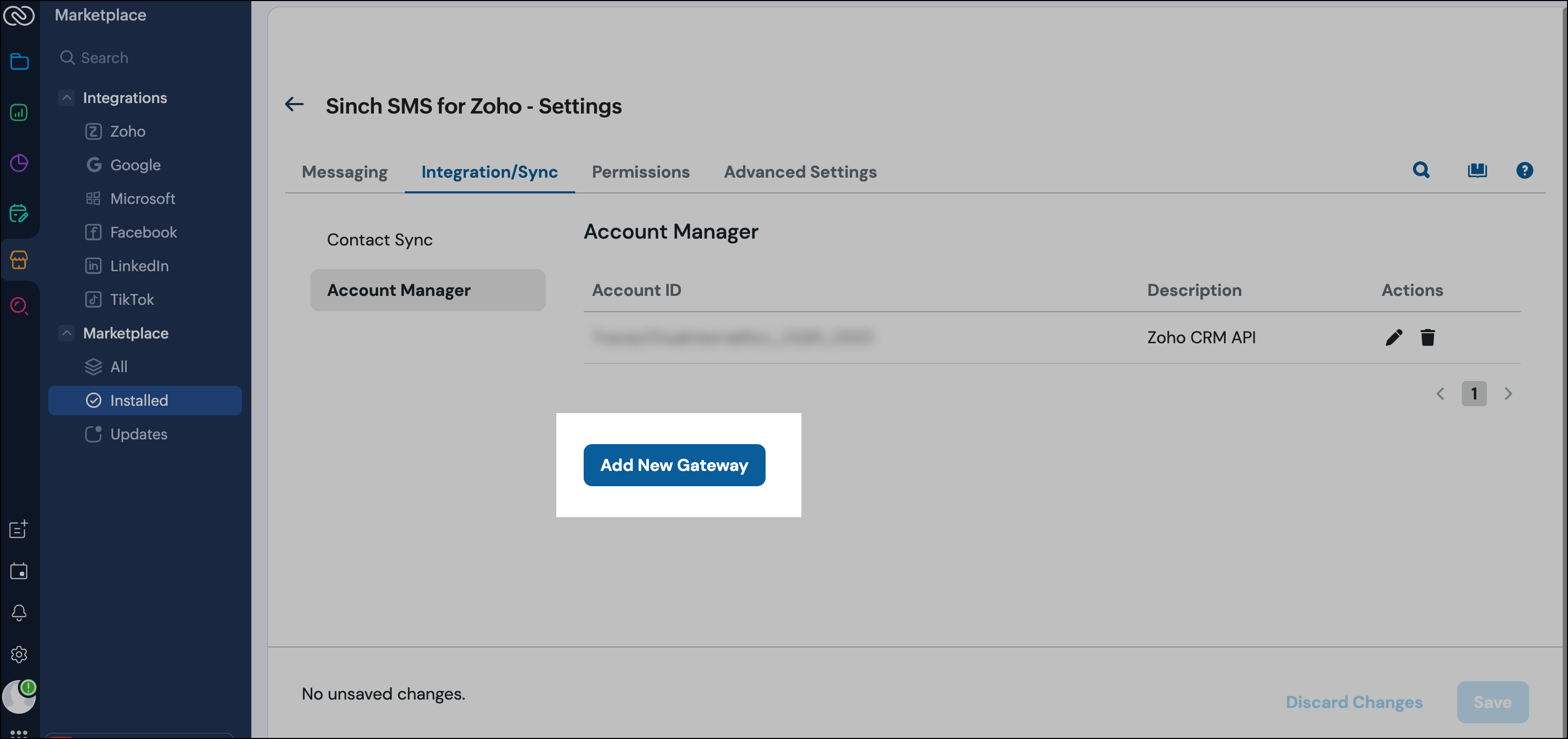1568x739 pixels.
Task: Click the Marketplace heading at sidebar top
Action: click(x=100, y=15)
